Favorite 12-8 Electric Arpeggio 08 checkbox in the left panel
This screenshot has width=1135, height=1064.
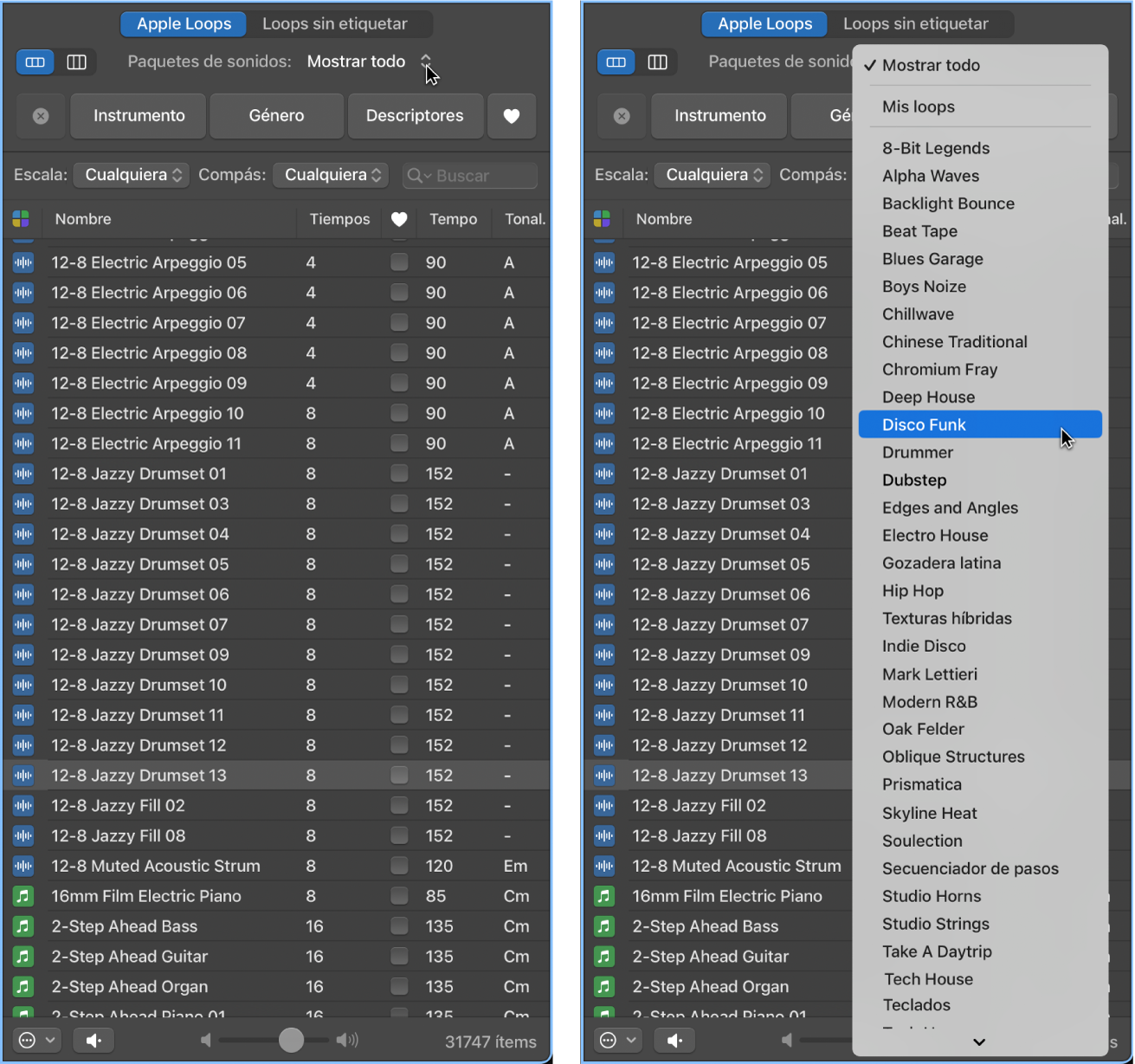tap(399, 352)
